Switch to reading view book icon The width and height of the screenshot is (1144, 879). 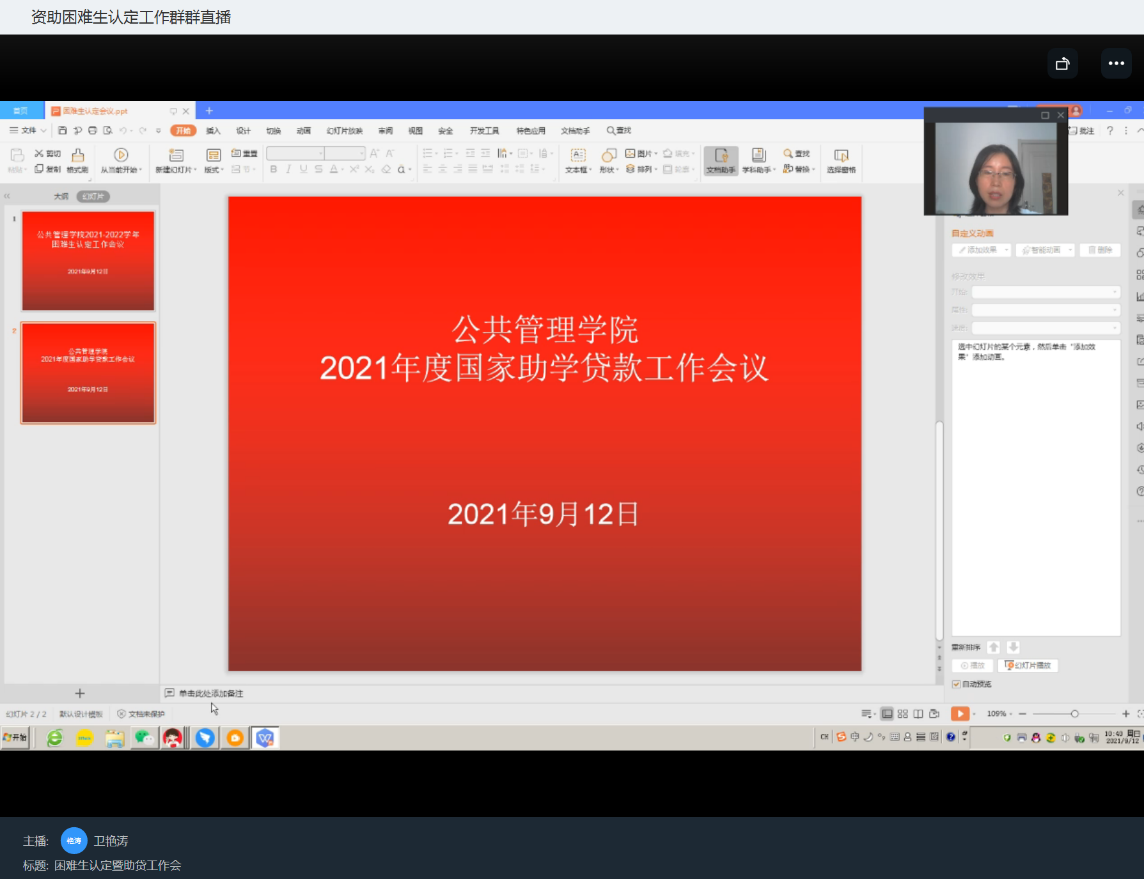(918, 714)
